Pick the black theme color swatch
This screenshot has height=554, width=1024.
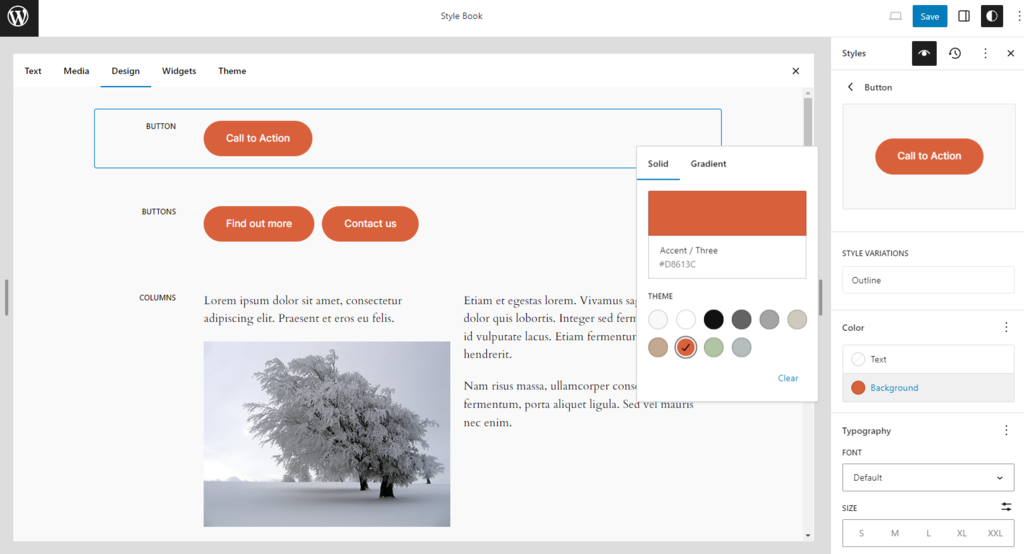pos(713,319)
